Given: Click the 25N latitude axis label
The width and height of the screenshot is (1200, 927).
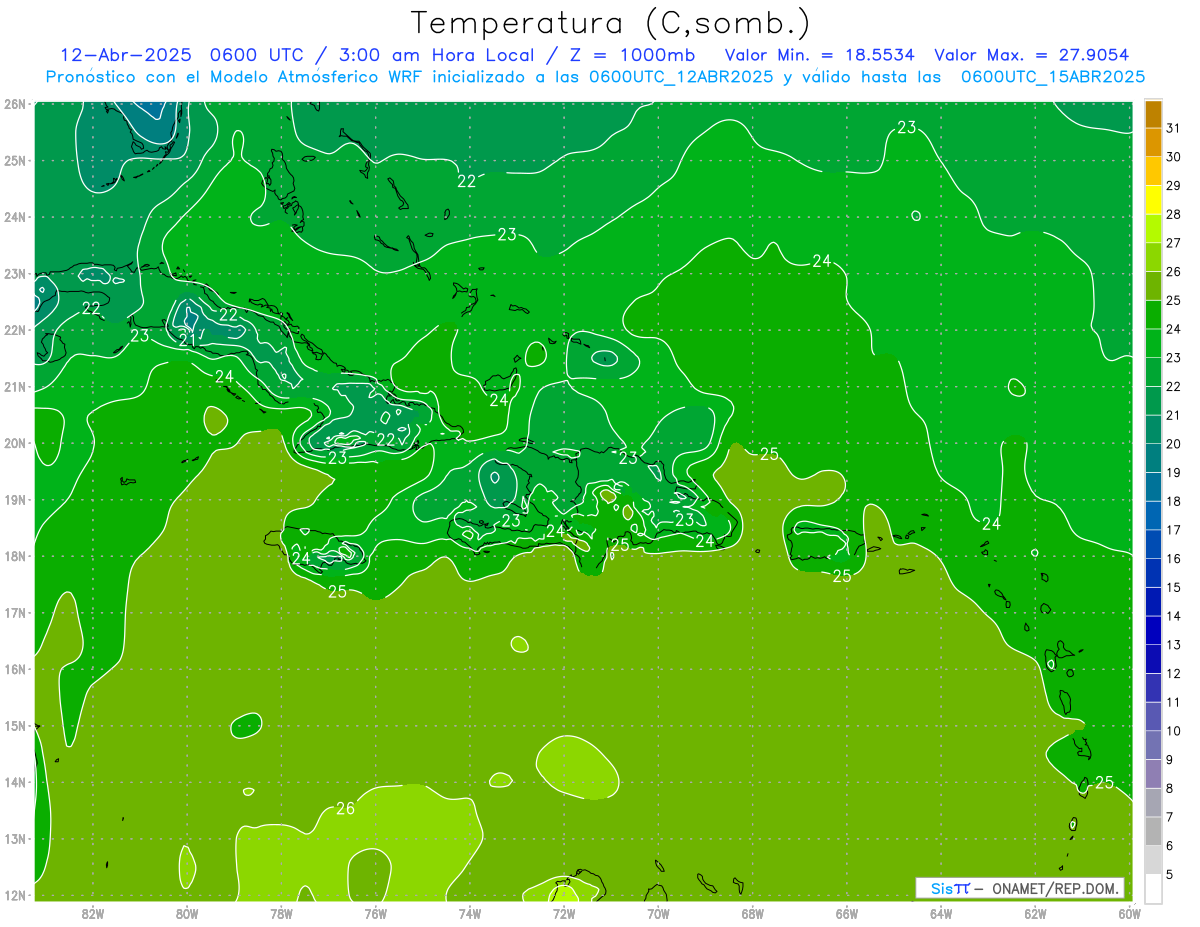Looking at the screenshot, I should [x=14, y=160].
